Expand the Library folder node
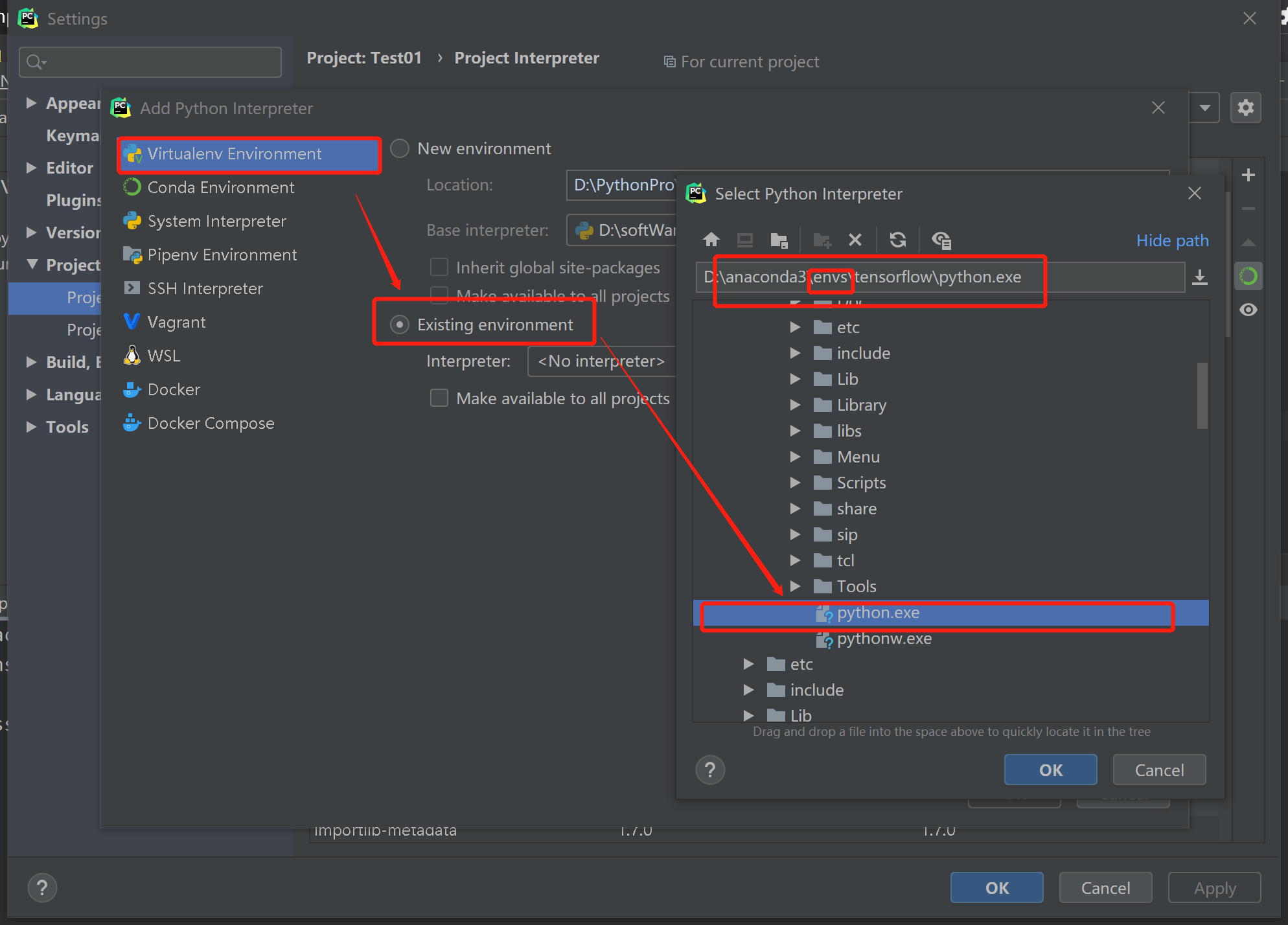1288x925 pixels. click(795, 405)
